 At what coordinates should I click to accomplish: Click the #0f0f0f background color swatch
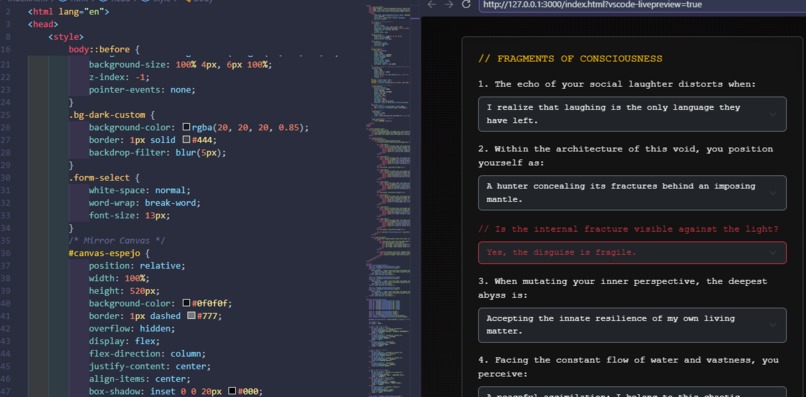(x=187, y=303)
